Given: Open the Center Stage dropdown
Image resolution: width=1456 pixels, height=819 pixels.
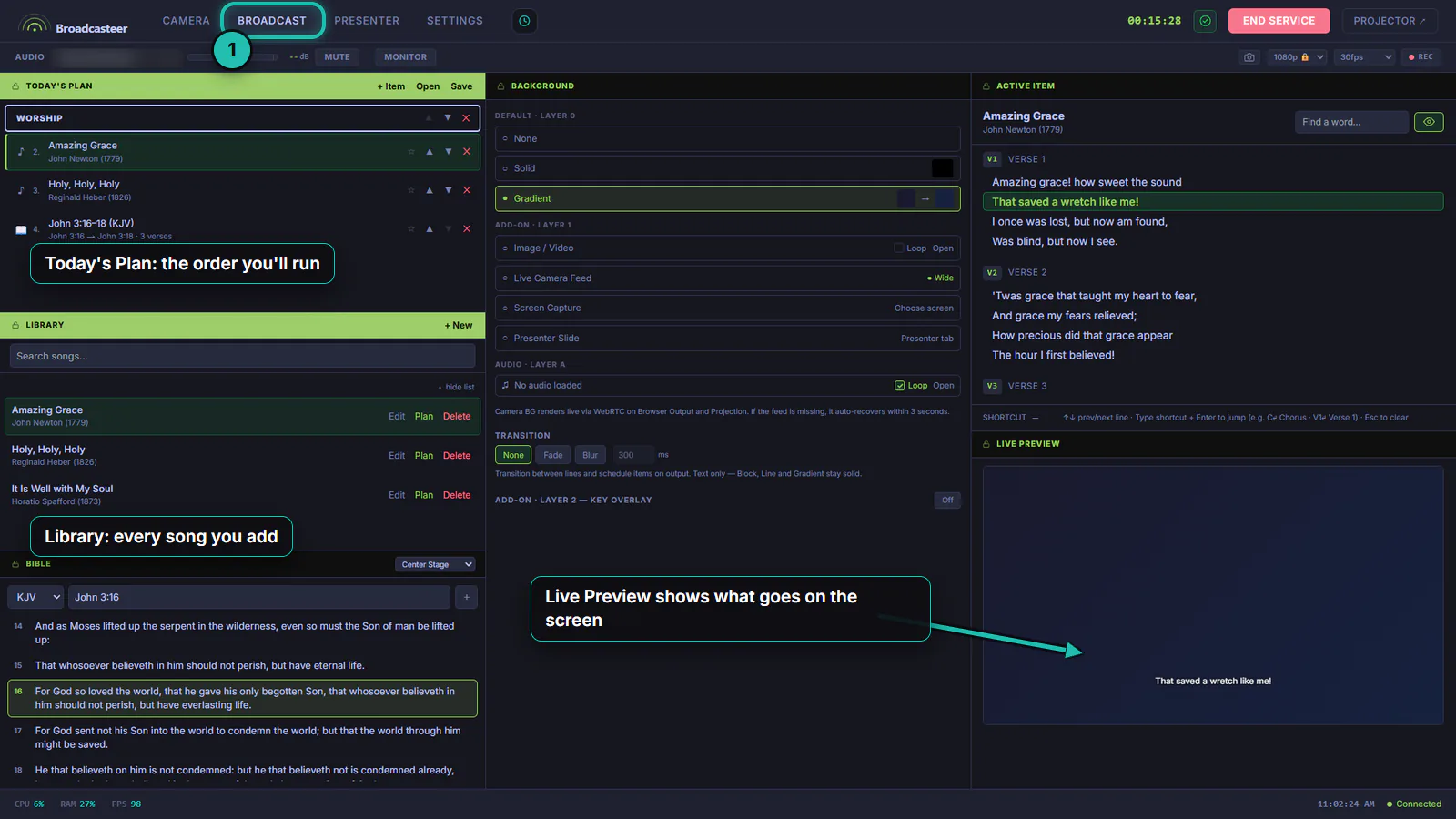Looking at the screenshot, I should tap(436, 565).
